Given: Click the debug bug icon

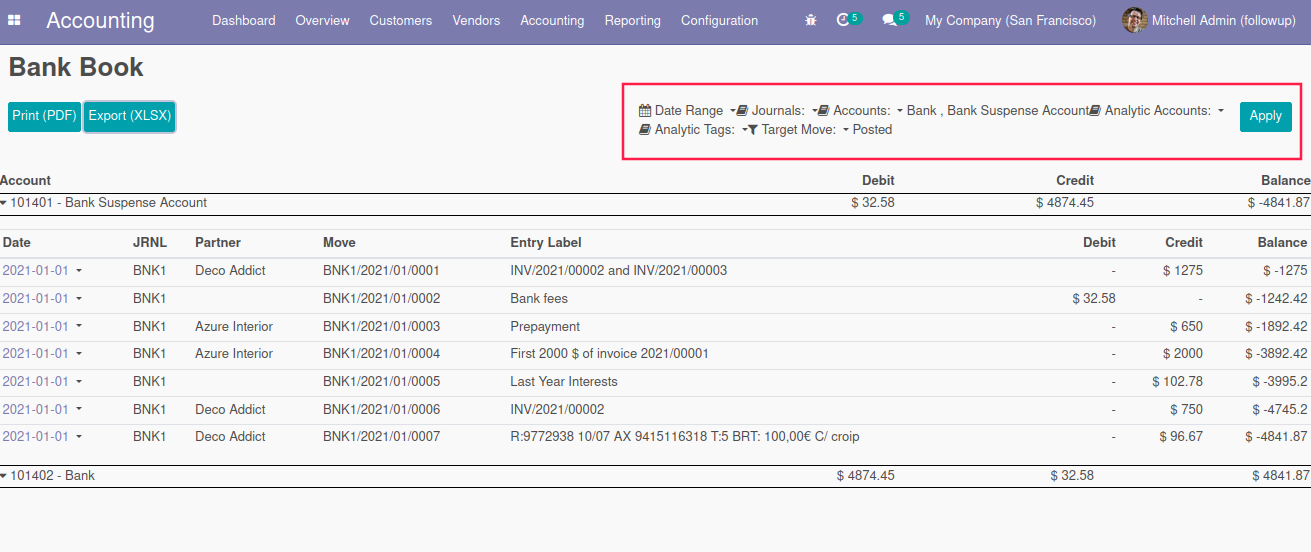Looking at the screenshot, I should point(811,20).
